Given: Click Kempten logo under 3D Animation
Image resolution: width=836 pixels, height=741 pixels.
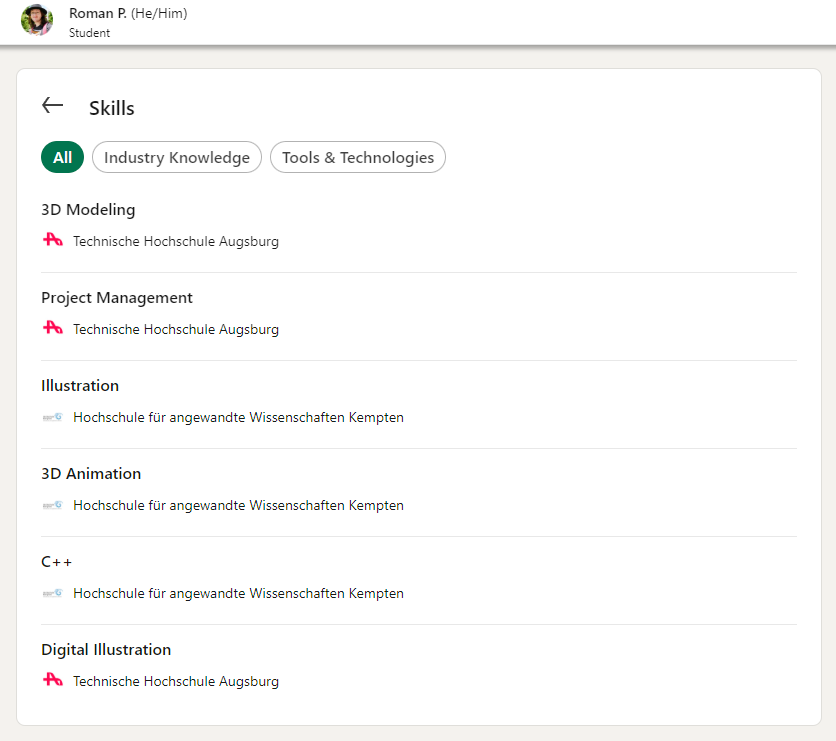Looking at the screenshot, I should click(53, 505).
